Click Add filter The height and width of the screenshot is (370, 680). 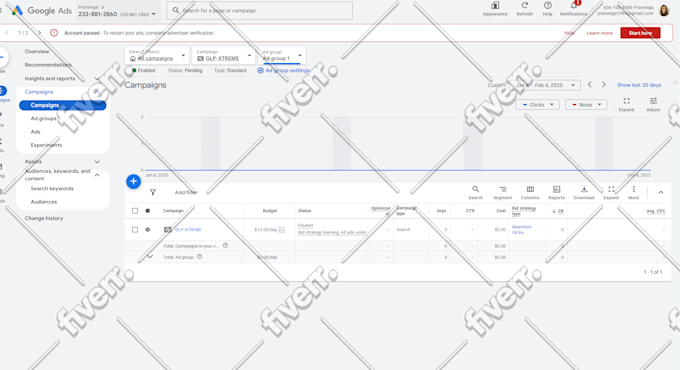[186, 192]
